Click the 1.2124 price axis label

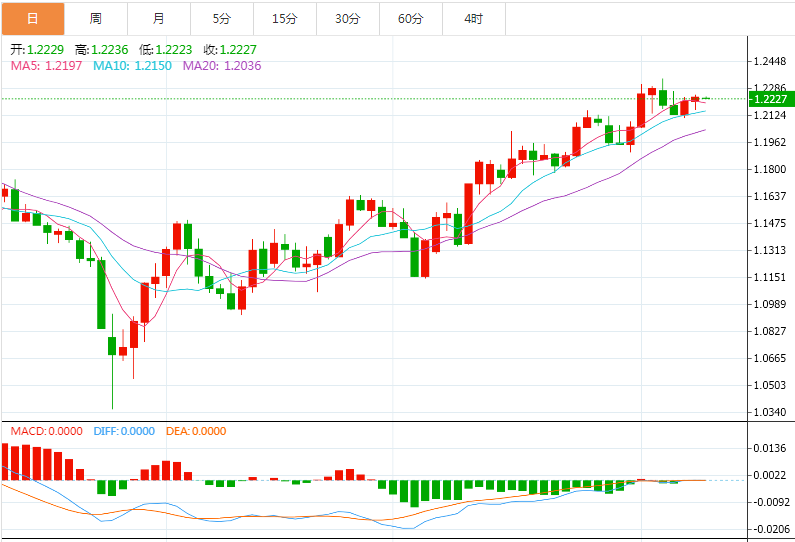point(770,116)
